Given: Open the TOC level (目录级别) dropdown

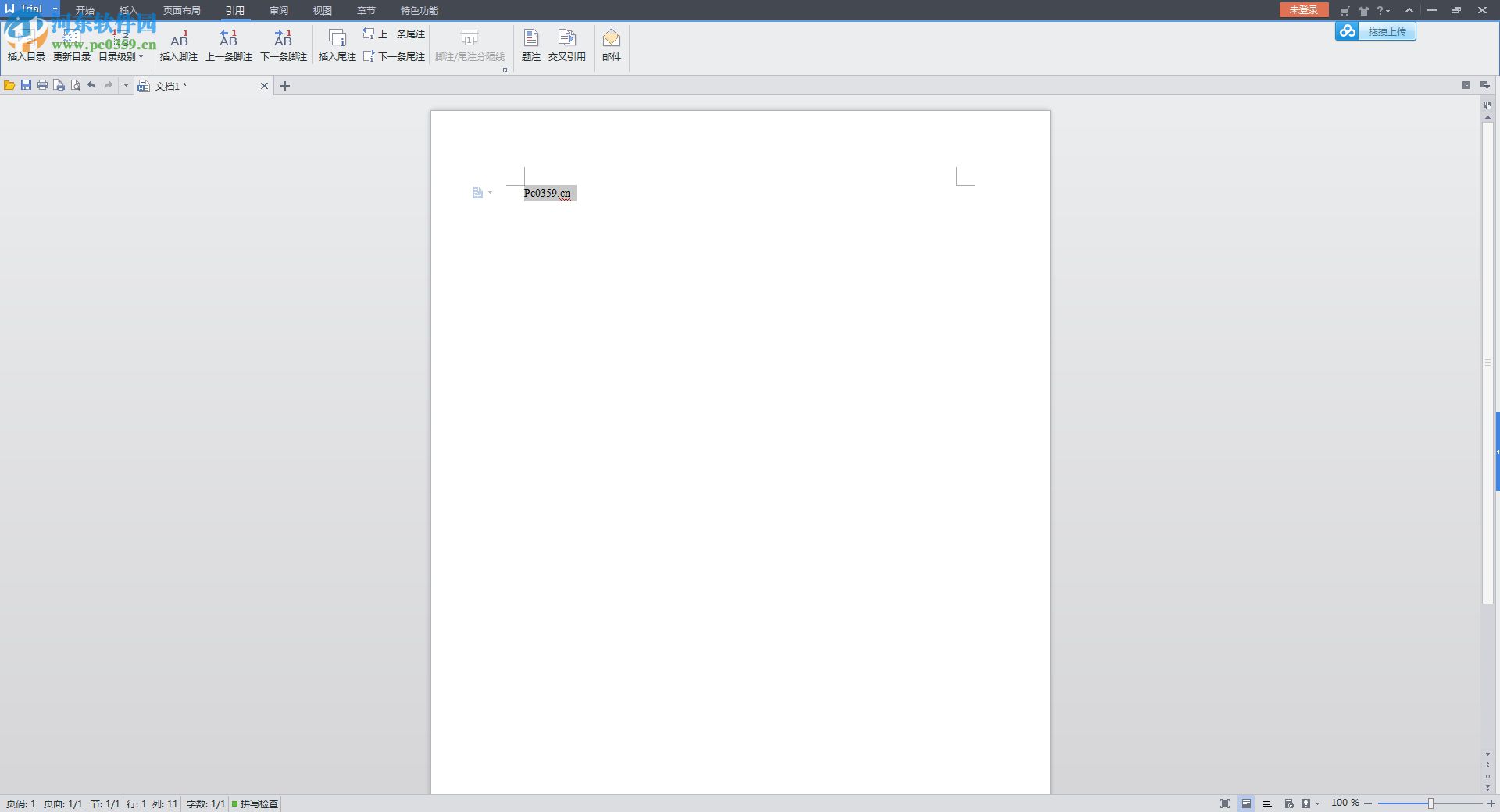Looking at the screenshot, I should 120,45.
